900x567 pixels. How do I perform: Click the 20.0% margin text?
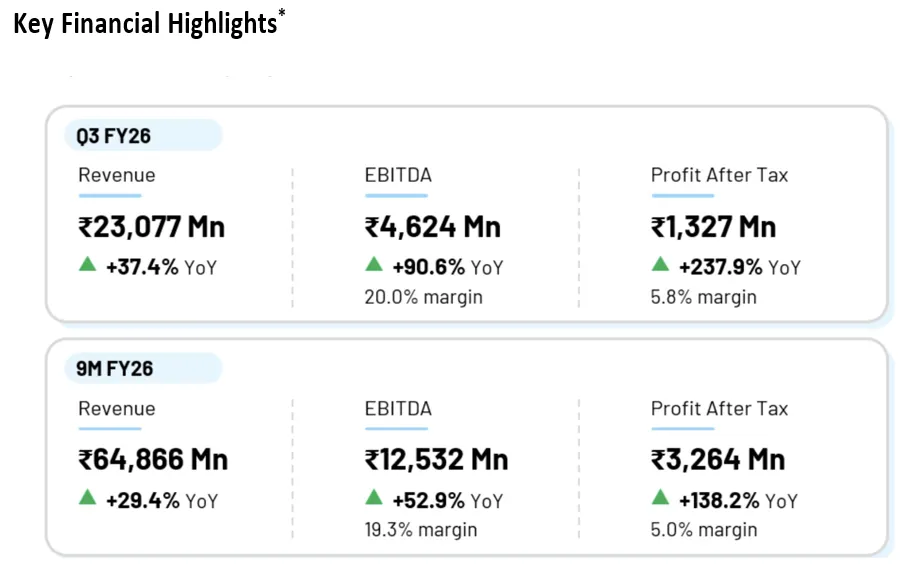click(424, 297)
